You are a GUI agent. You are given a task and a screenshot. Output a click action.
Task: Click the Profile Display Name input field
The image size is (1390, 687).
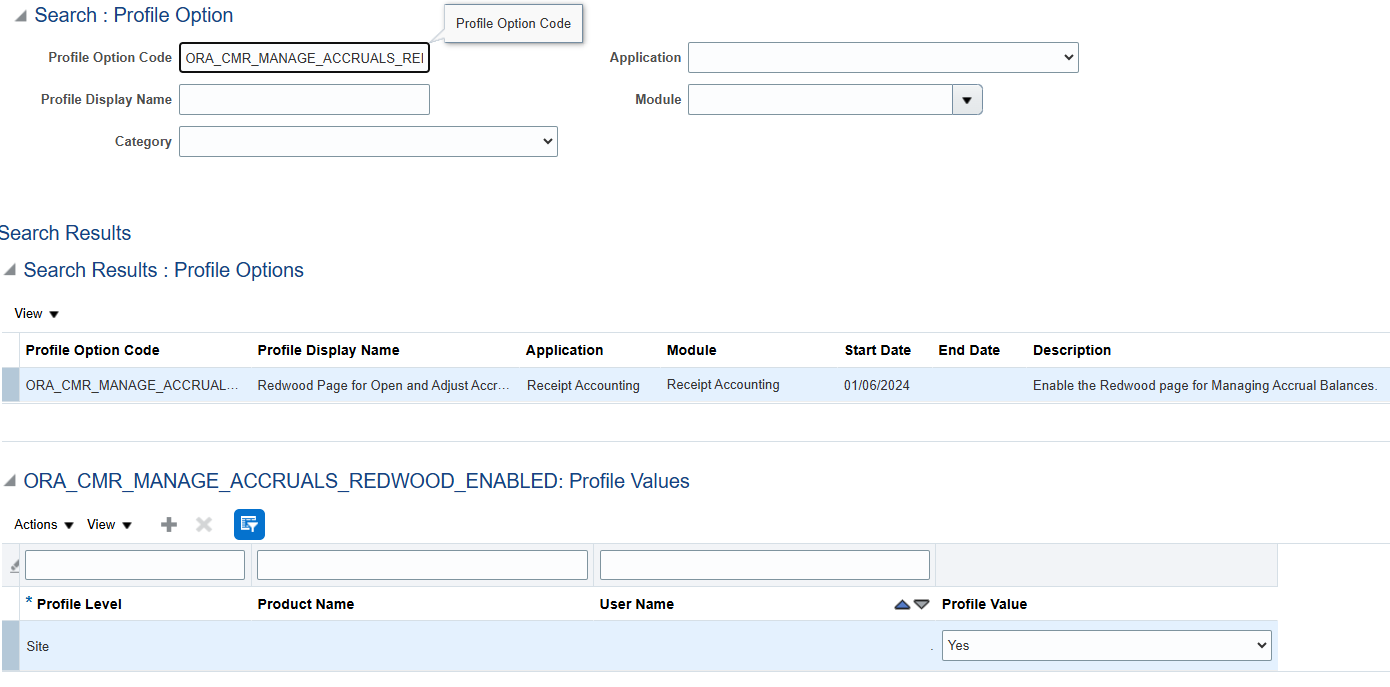(304, 100)
